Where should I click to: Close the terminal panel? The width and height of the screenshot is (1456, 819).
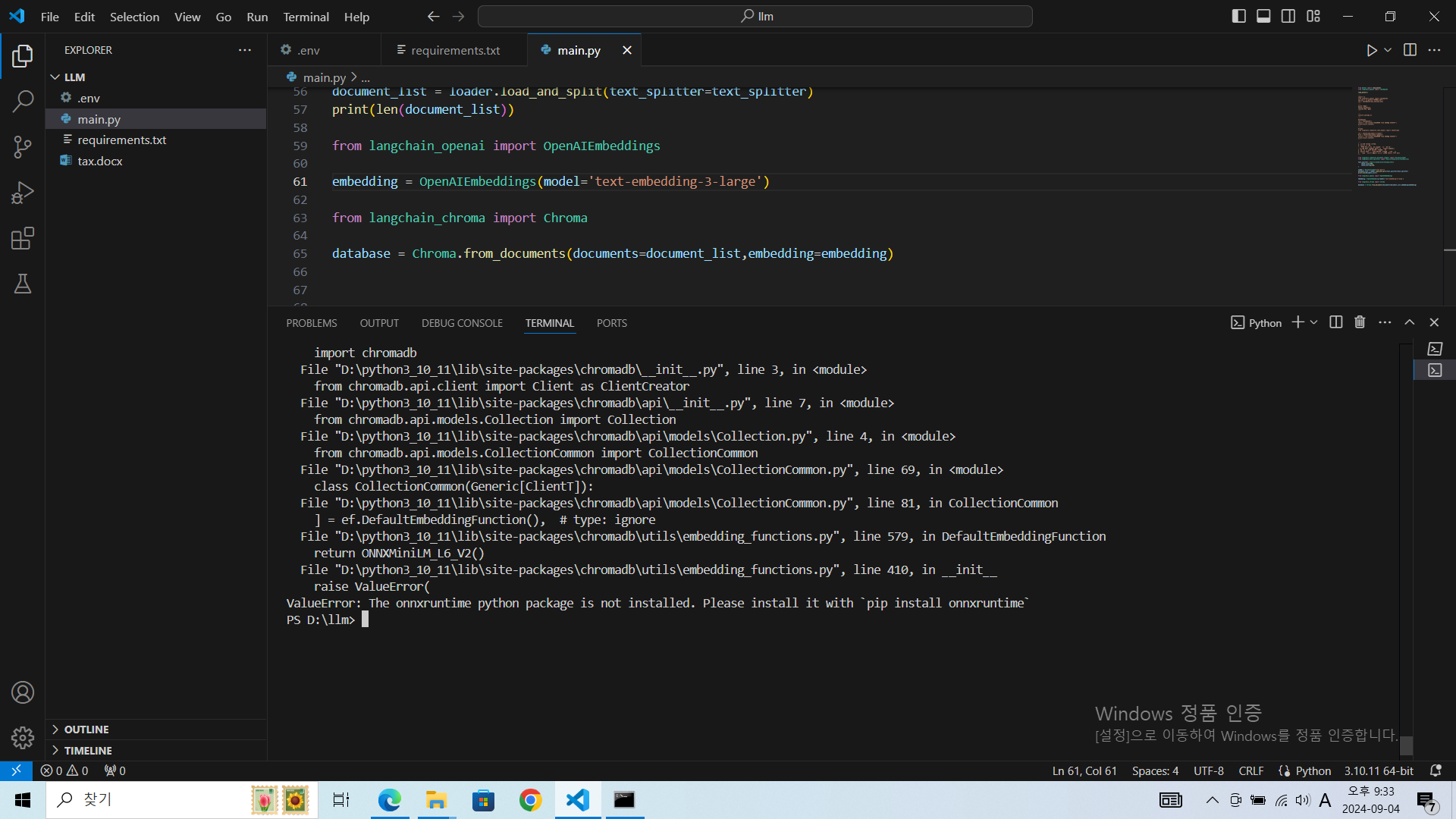click(x=1434, y=322)
